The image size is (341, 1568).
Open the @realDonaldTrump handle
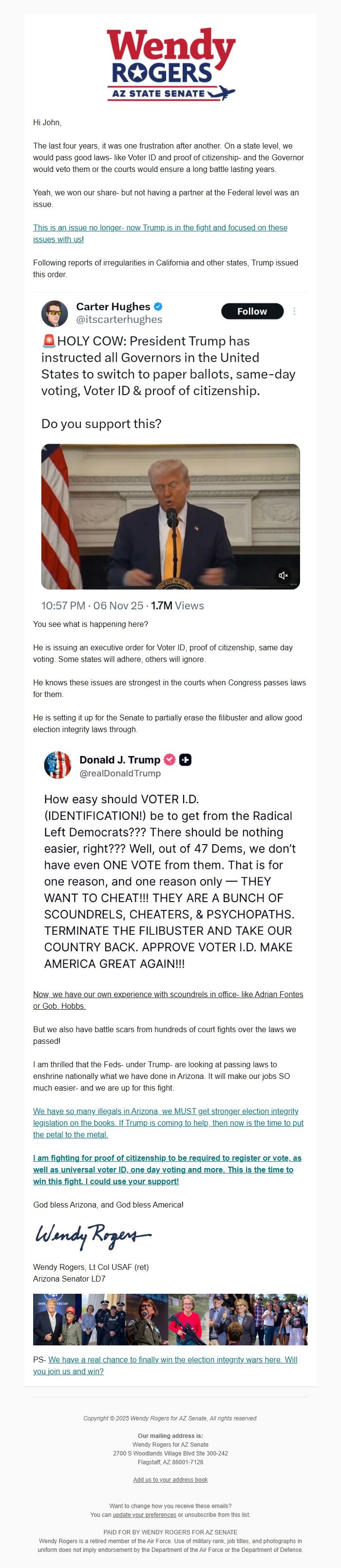pos(120,774)
